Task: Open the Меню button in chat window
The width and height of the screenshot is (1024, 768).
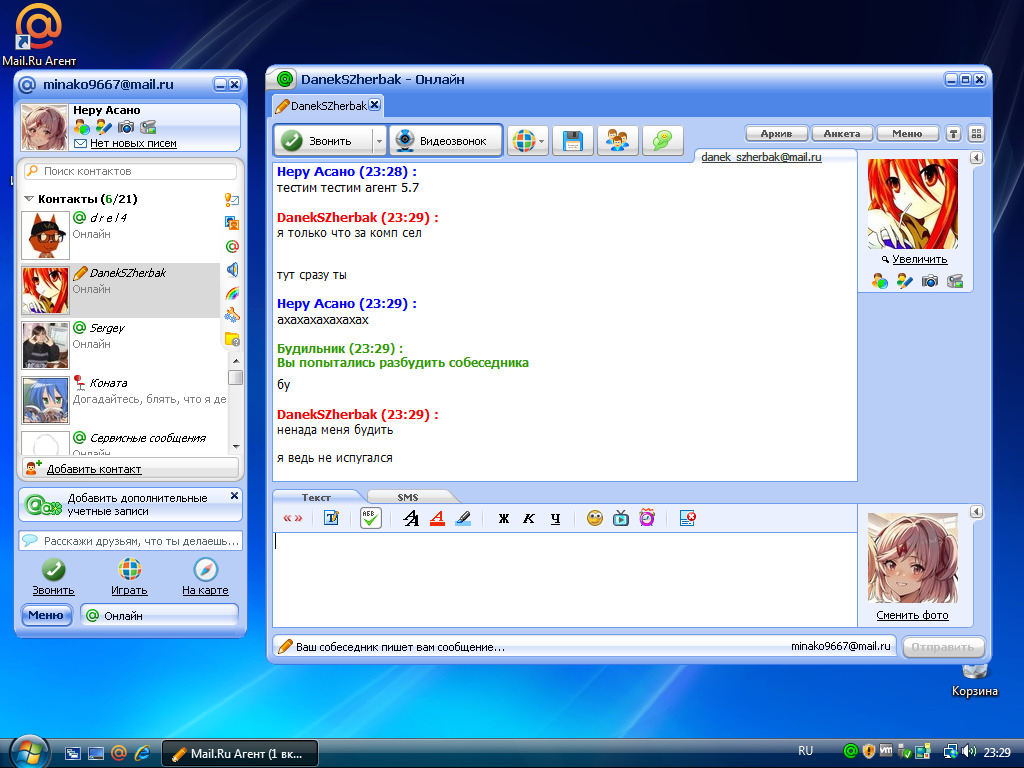Action: (906, 133)
